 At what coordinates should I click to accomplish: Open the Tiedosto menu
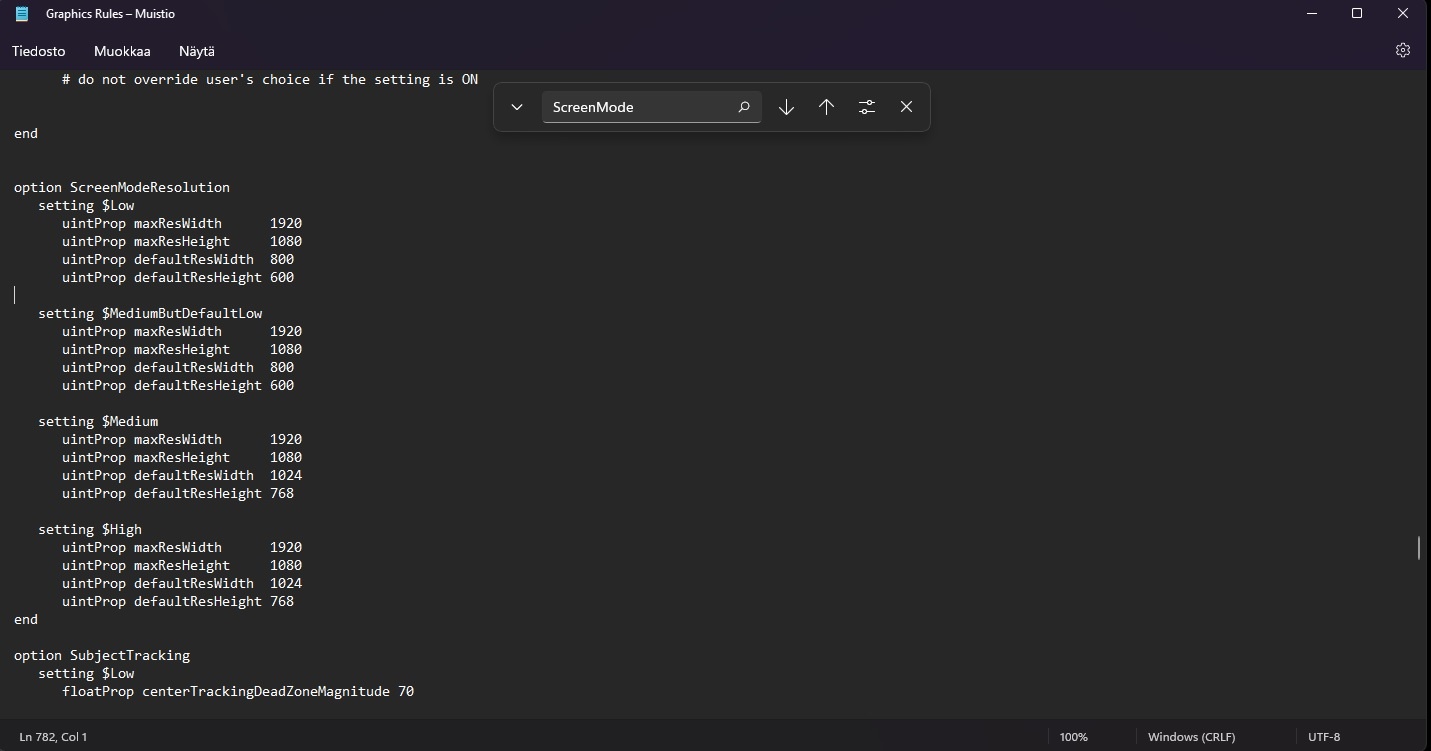click(39, 51)
